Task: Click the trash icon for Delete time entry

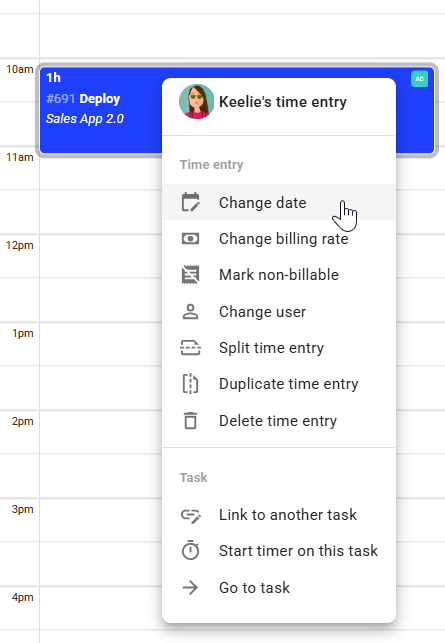Action: pyautogui.click(x=190, y=421)
